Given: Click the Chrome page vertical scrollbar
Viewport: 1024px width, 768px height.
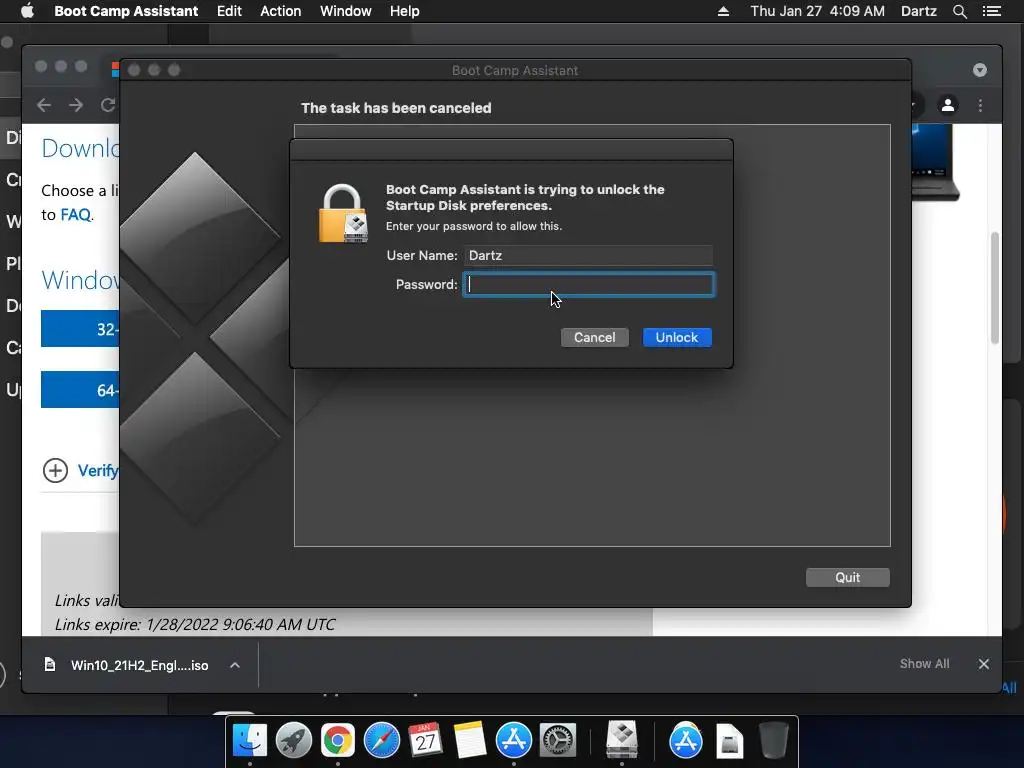Looking at the screenshot, I should click(995, 287).
